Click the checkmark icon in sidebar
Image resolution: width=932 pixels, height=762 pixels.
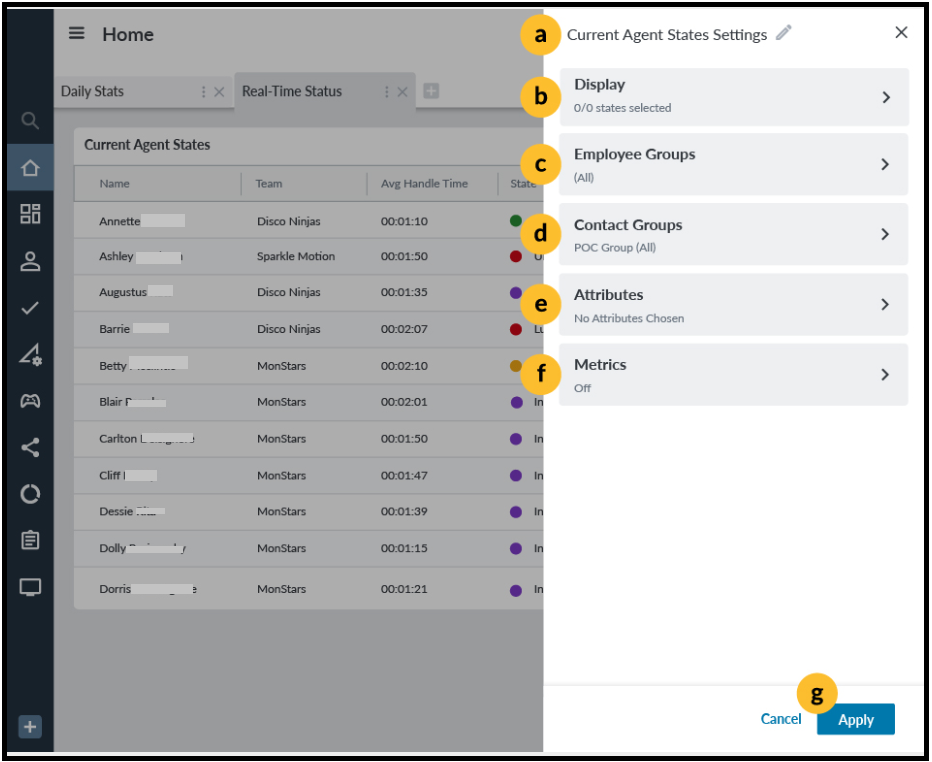[x=30, y=308]
